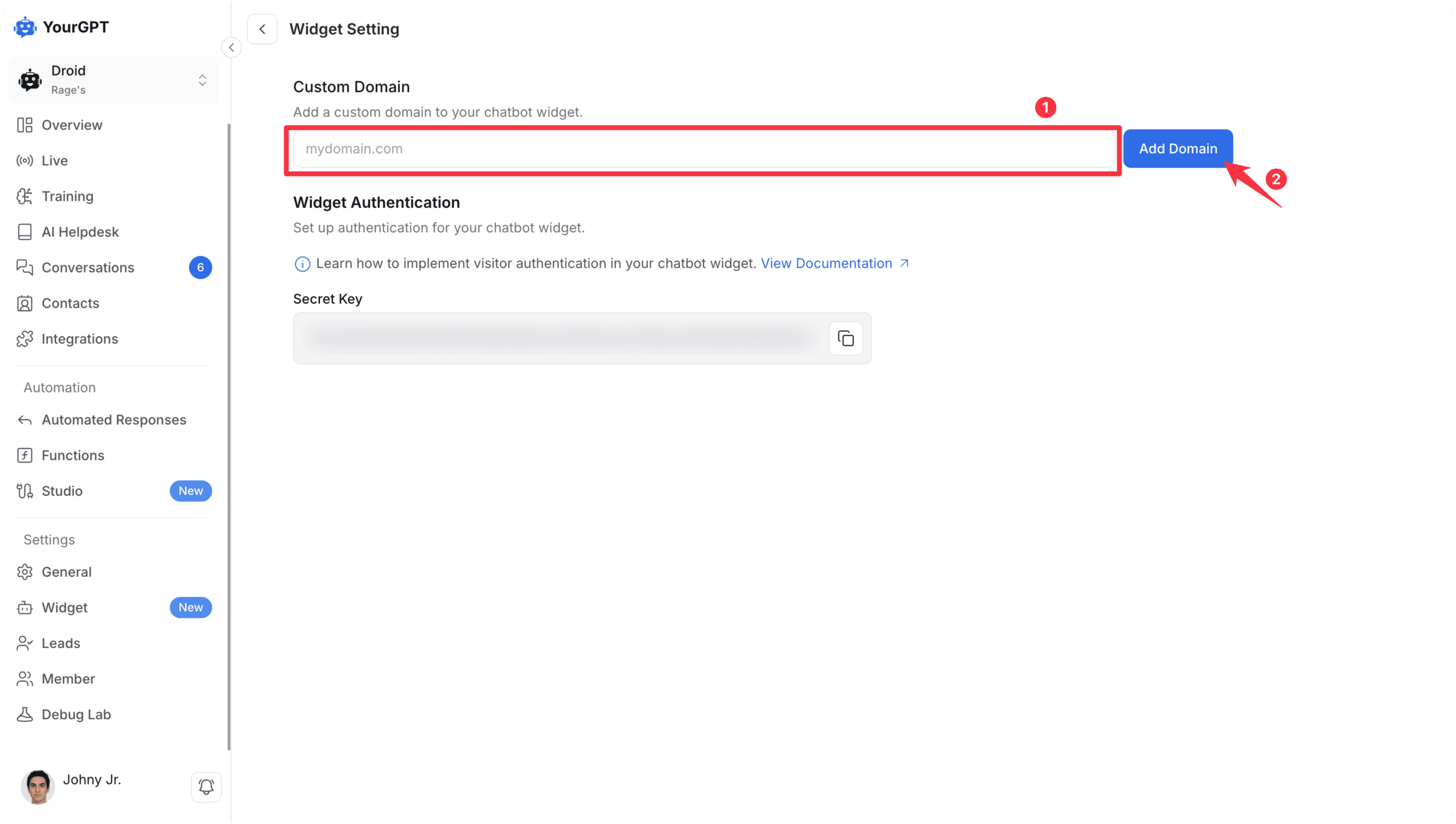Screen dimensions: 1456x824
Task: Open the Conversations list
Action: tap(88, 267)
